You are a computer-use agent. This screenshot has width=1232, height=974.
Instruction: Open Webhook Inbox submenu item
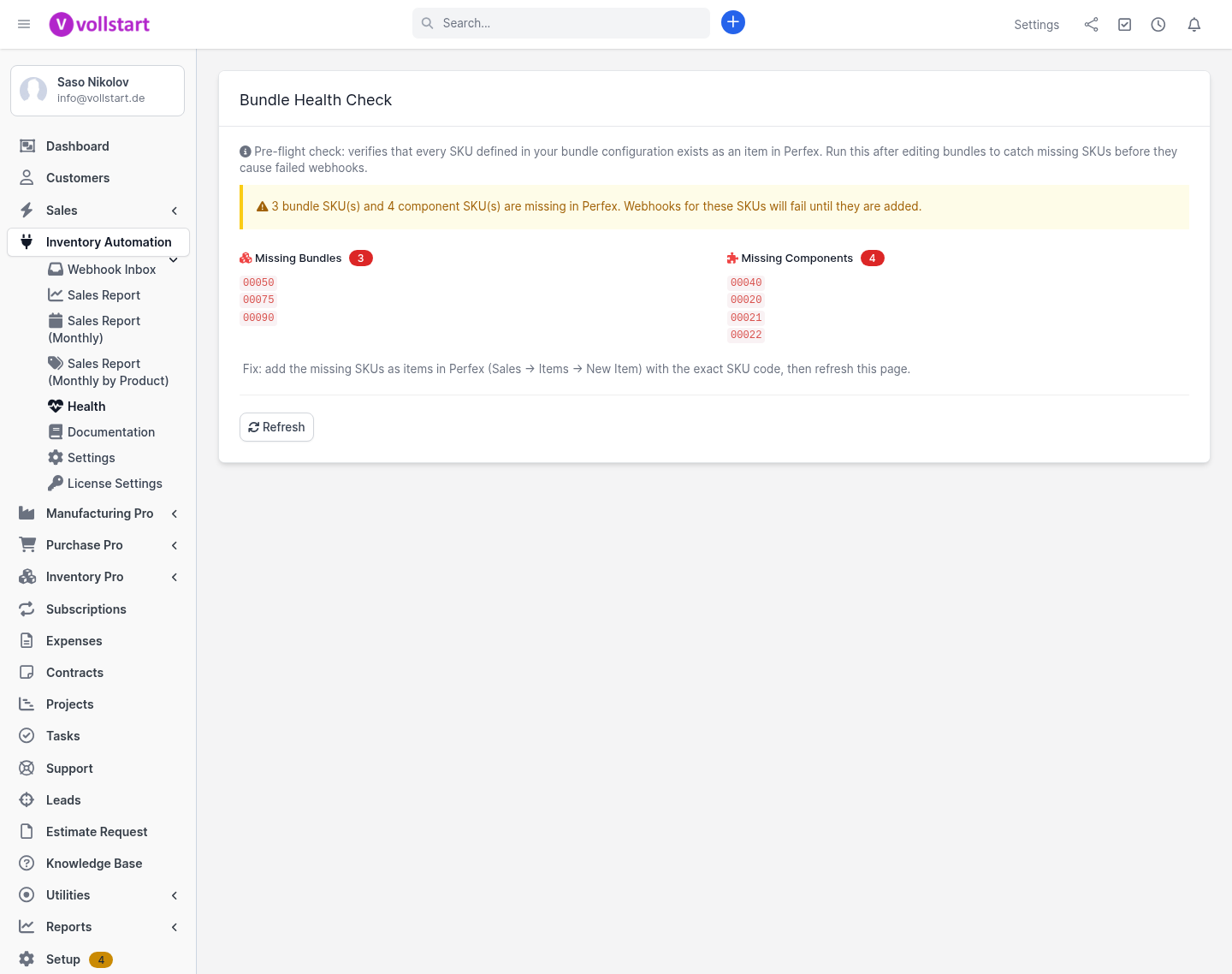click(111, 270)
